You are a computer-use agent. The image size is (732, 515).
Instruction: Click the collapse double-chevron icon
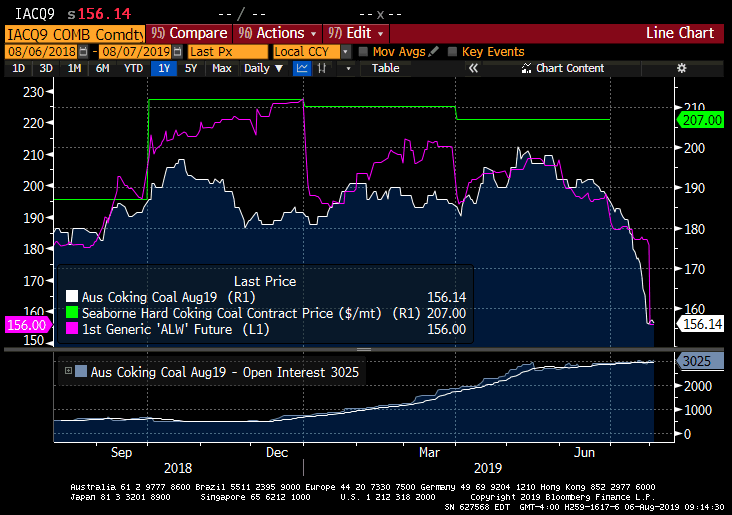473,68
